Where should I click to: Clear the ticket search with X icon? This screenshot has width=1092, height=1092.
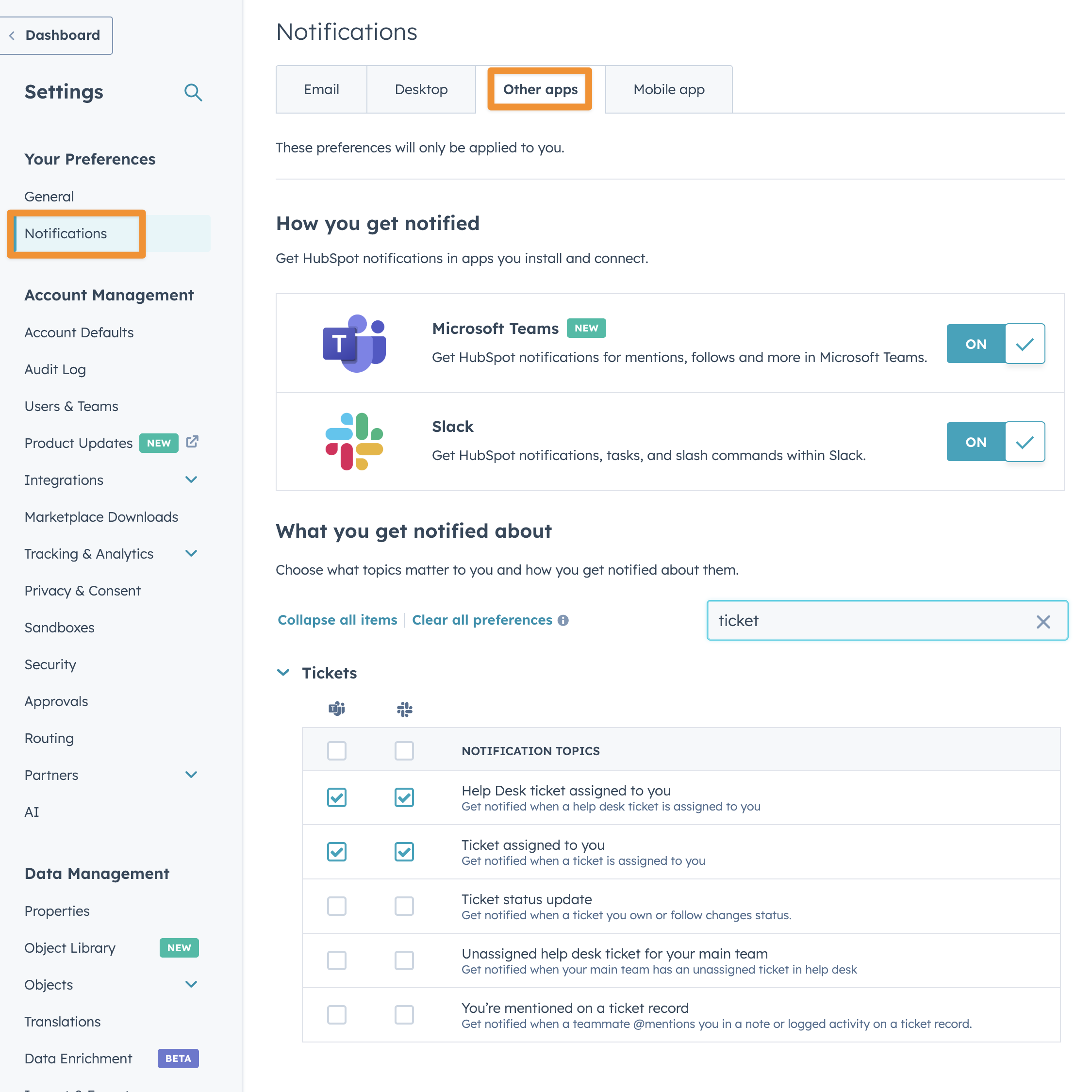click(x=1043, y=622)
